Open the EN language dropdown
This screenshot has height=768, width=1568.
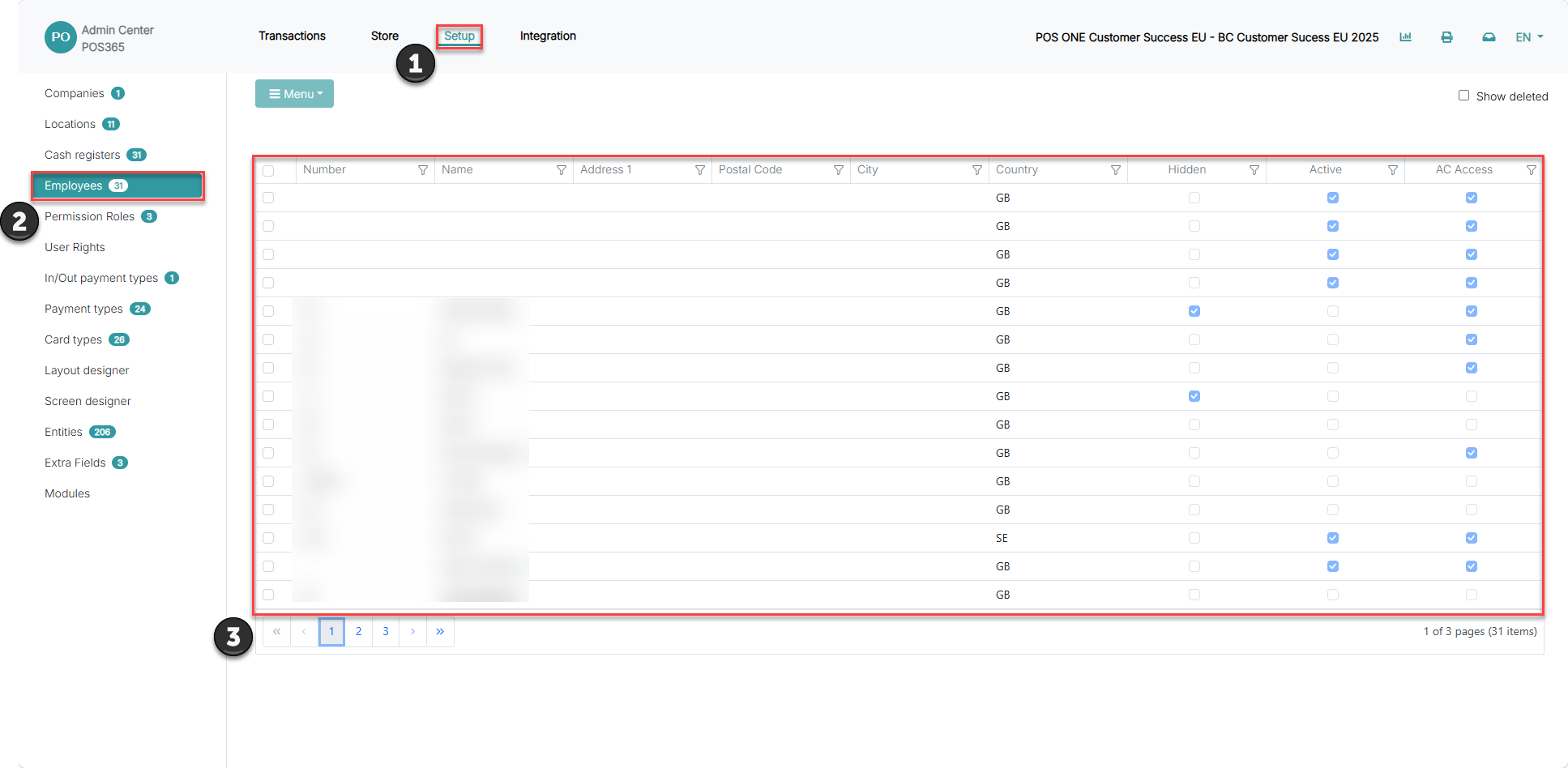click(x=1529, y=37)
